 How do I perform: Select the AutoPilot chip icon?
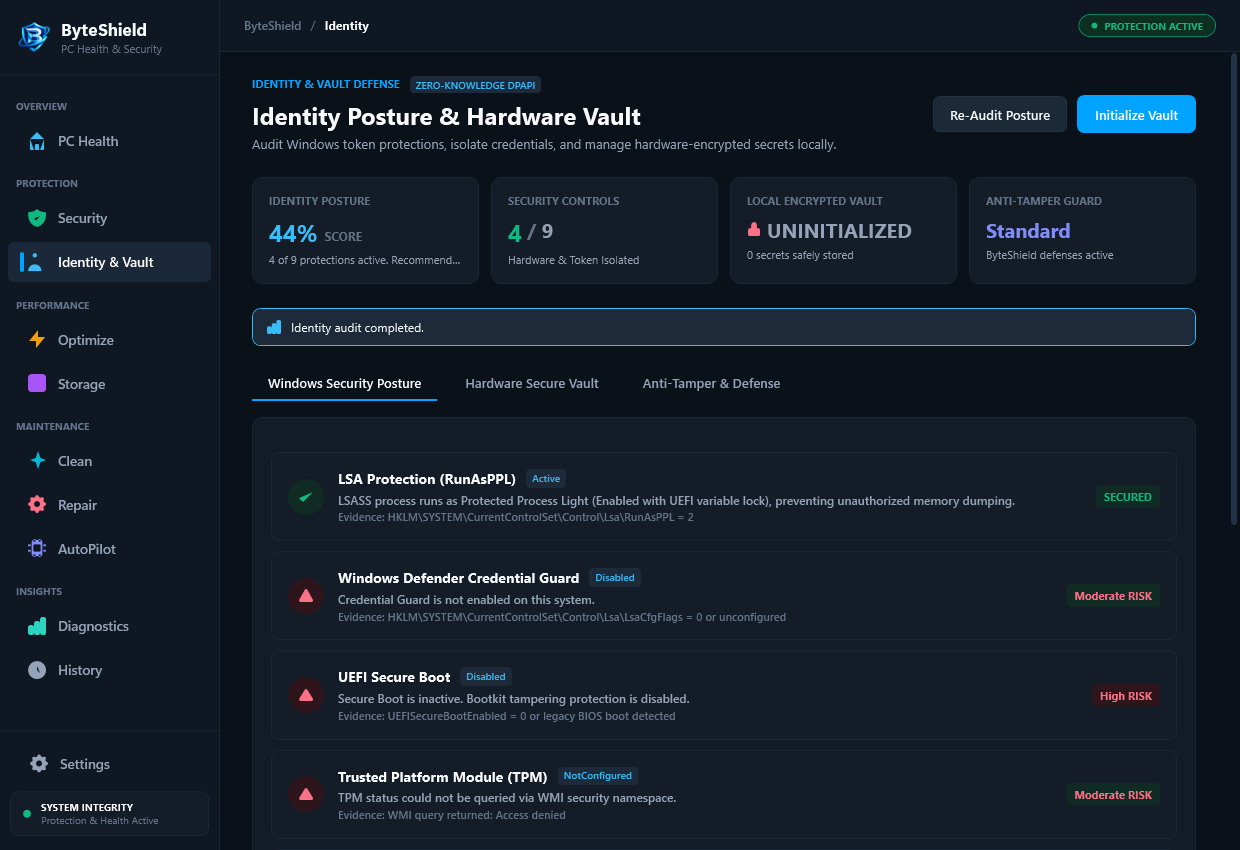(37, 548)
